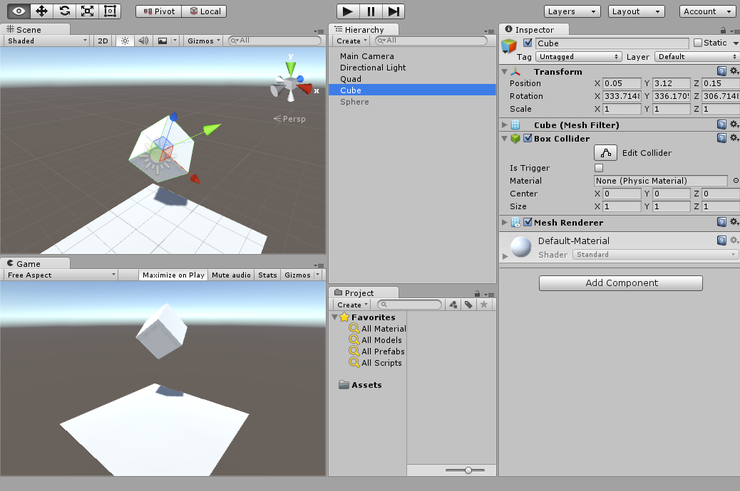The image size is (740, 491).
Task: Collapse the Favorites tree
Action: pyautogui.click(x=335, y=317)
